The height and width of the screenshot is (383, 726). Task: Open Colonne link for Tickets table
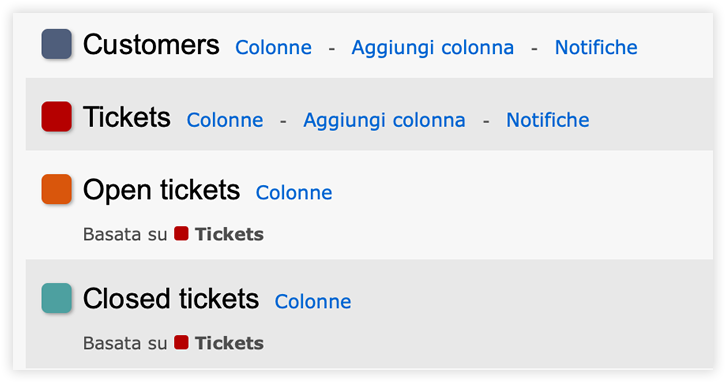tap(225, 120)
